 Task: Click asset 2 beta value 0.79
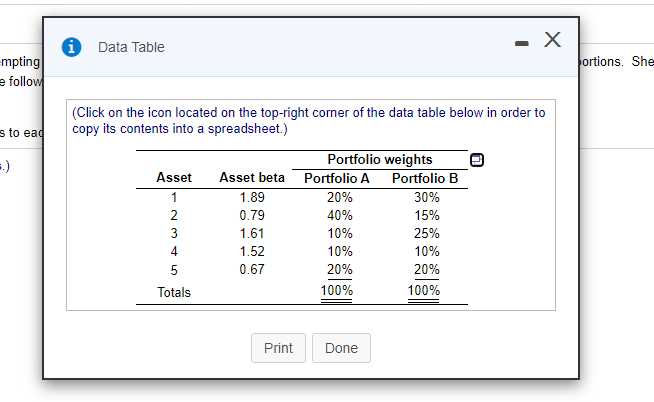click(252, 215)
